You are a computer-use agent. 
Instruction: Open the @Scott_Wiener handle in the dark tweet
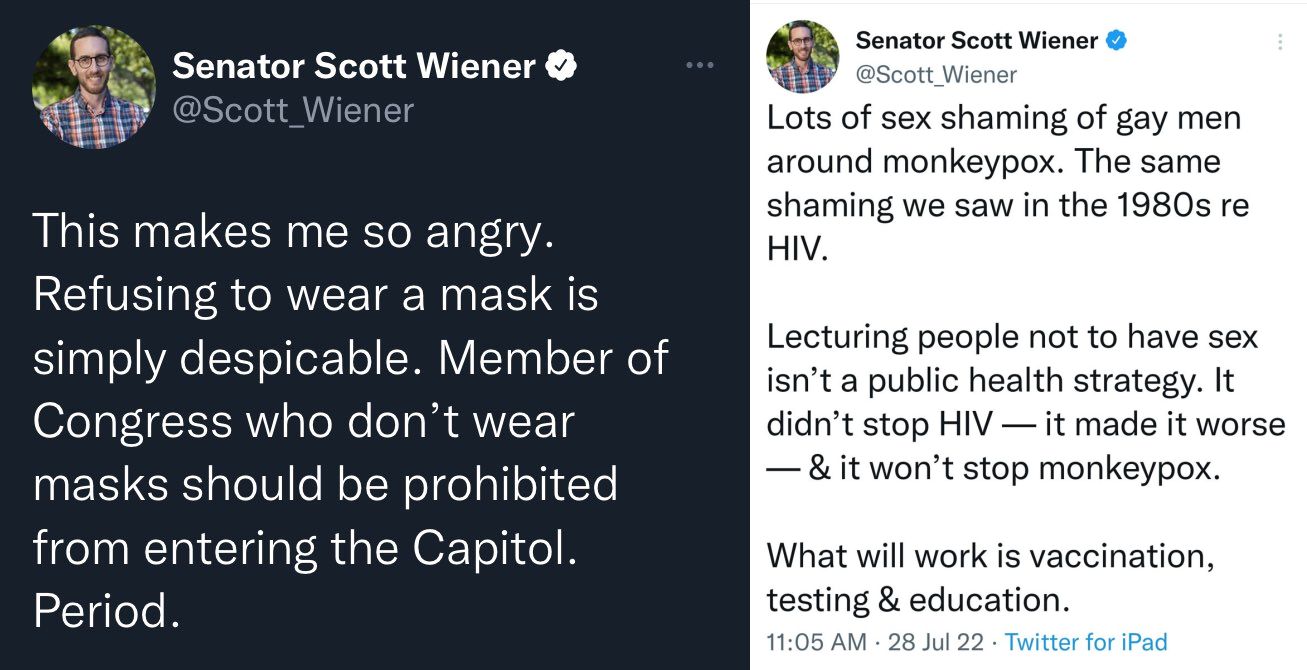293,110
